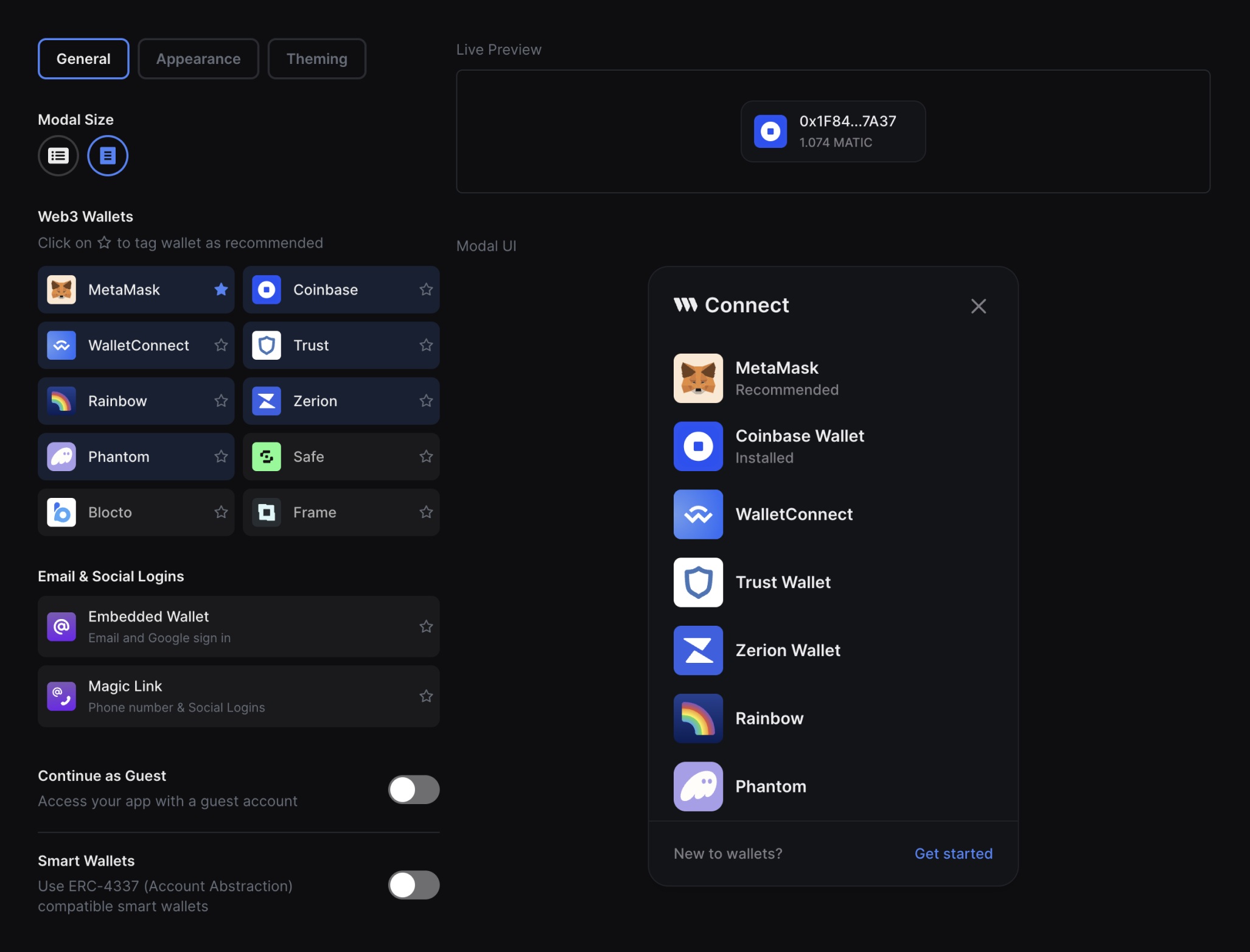Dismiss the Connect modal
The width and height of the screenshot is (1250, 952).
[x=978, y=306]
